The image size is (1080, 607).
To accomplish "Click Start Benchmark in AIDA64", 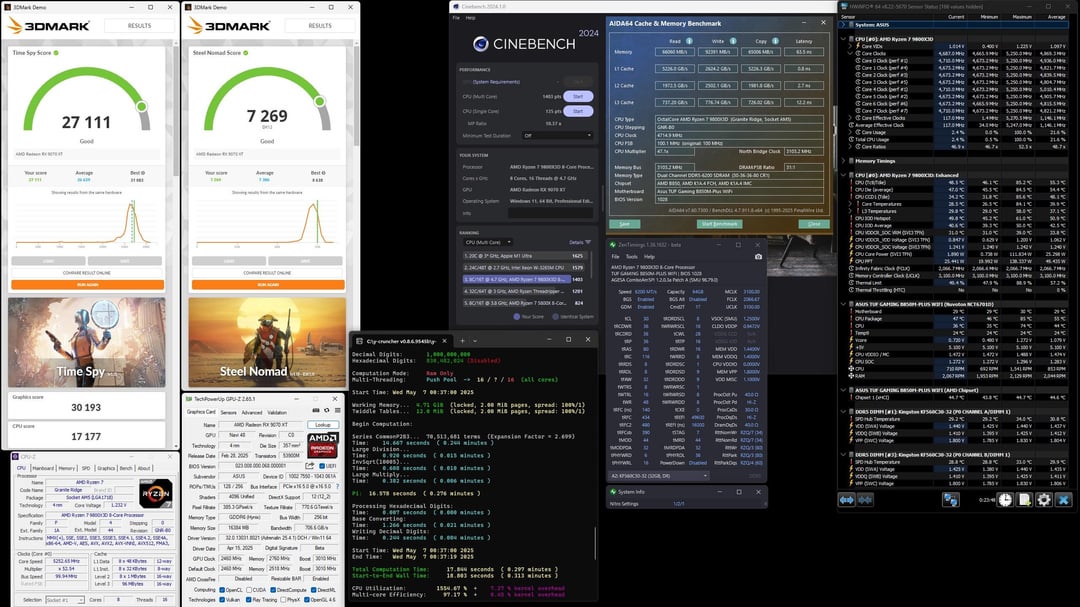I will click(x=720, y=224).
